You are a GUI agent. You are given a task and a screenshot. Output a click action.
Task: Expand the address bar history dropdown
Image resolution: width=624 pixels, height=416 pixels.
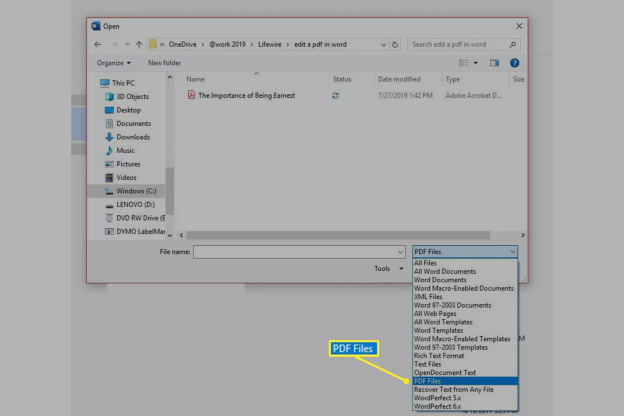[383, 45]
